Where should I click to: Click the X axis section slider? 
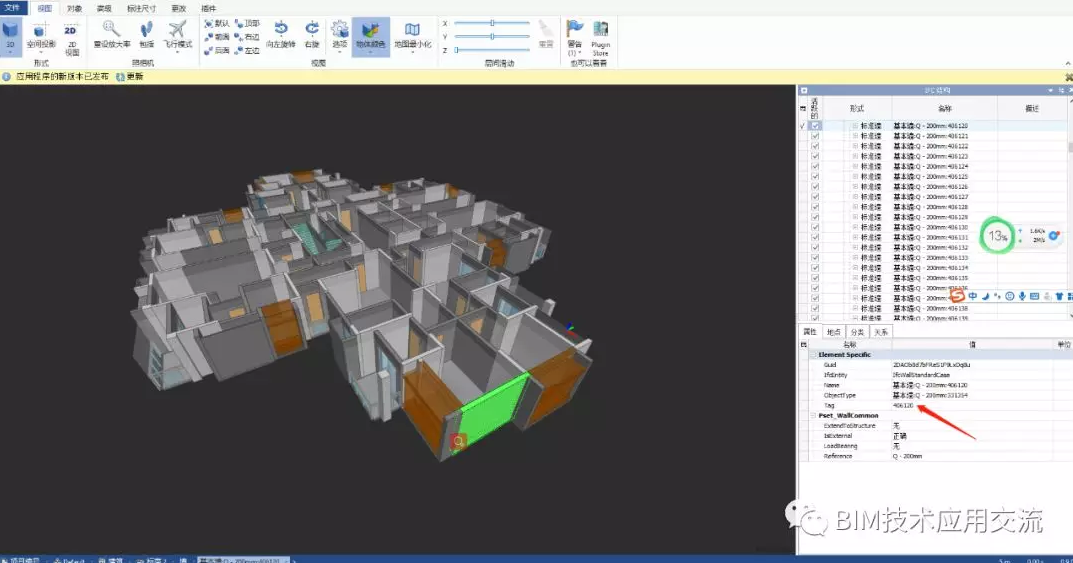[x=492, y=23]
